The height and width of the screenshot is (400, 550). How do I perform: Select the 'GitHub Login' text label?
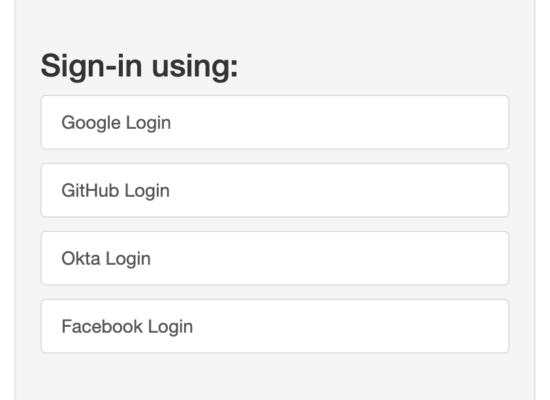coord(115,191)
